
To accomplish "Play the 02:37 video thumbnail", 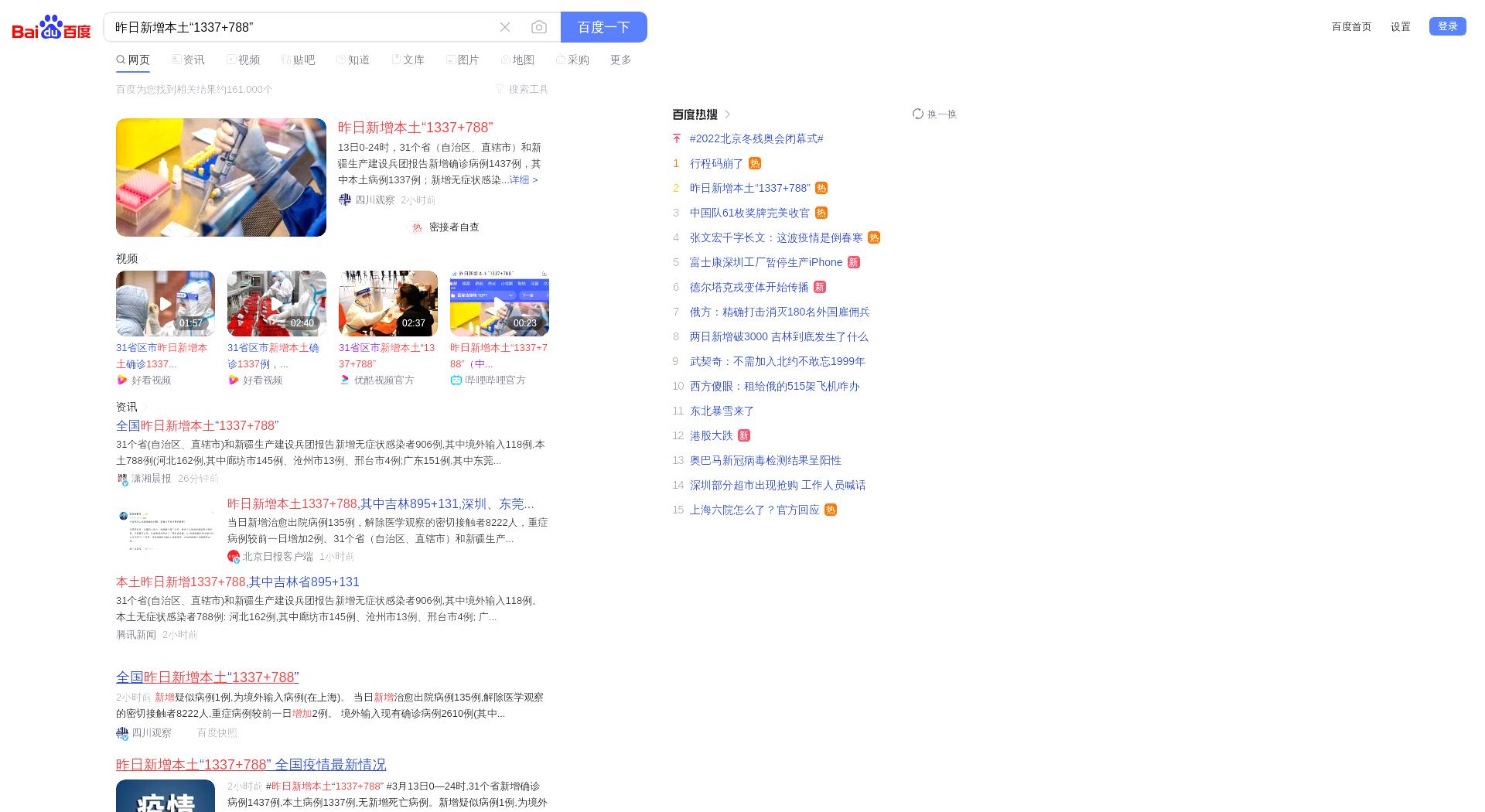I will [388, 303].
